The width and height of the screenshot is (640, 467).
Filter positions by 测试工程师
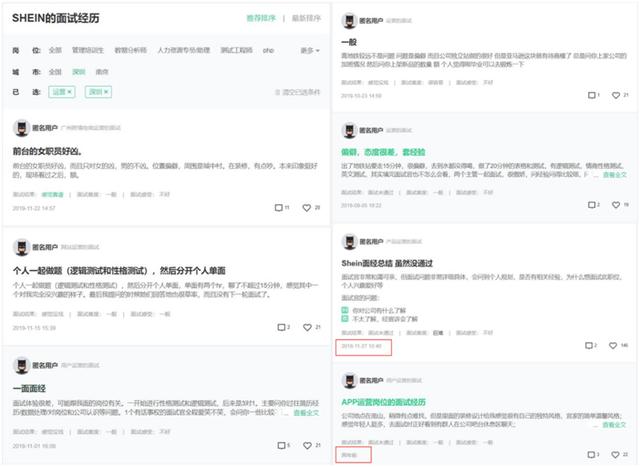coord(236,50)
